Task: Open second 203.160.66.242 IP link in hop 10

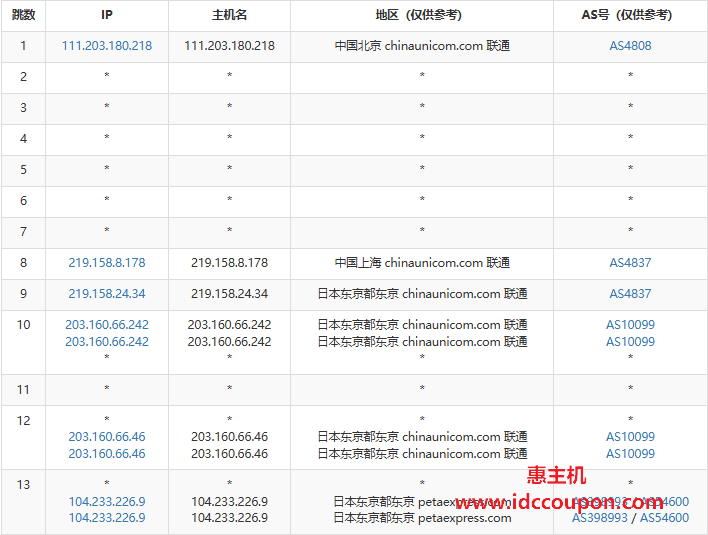Action: click(x=107, y=342)
